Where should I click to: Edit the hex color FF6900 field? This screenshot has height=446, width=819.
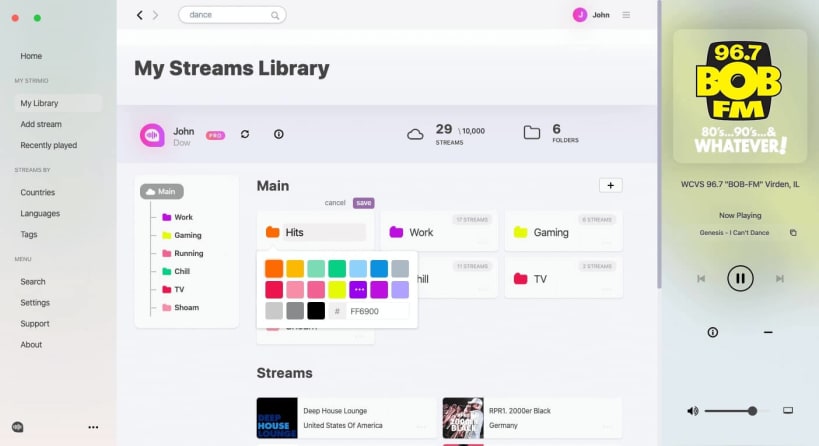pyautogui.click(x=379, y=311)
